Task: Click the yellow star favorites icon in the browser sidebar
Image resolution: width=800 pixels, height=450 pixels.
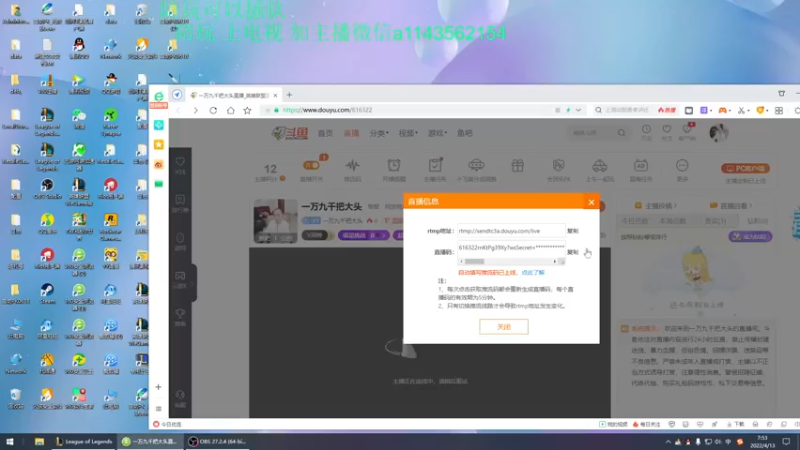Action: pyautogui.click(x=159, y=145)
